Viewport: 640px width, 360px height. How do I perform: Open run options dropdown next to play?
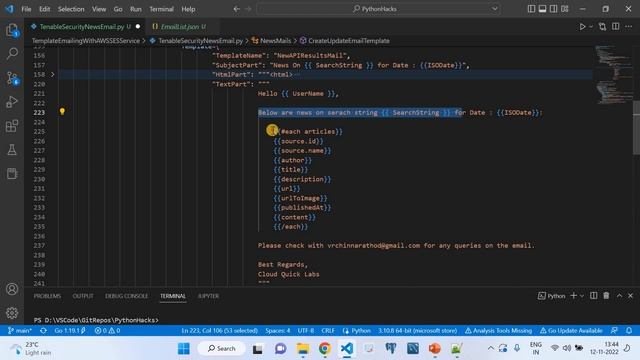point(591,27)
